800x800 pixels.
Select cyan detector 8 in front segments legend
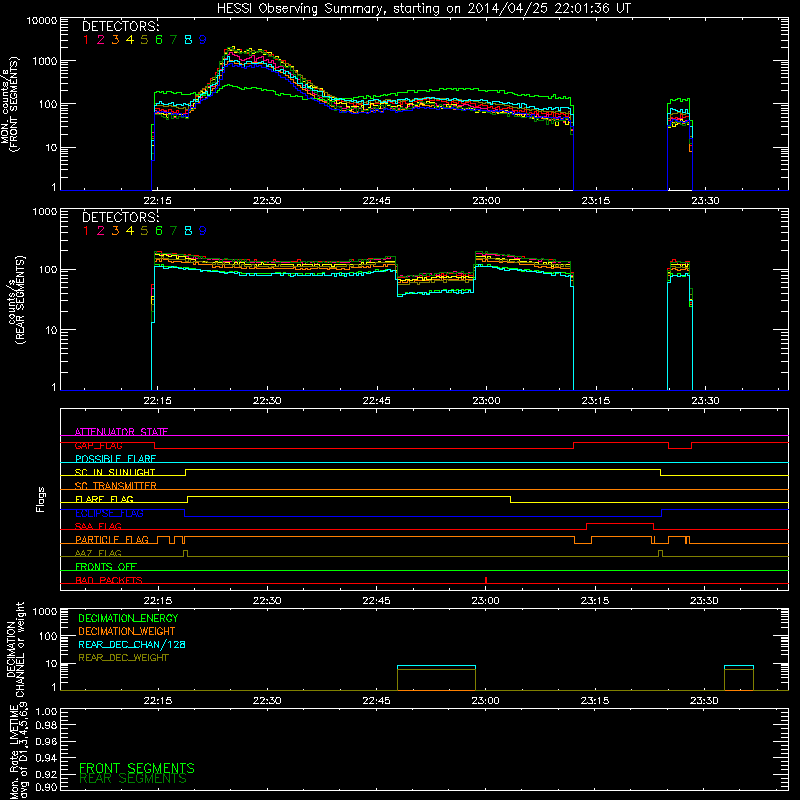(188, 40)
